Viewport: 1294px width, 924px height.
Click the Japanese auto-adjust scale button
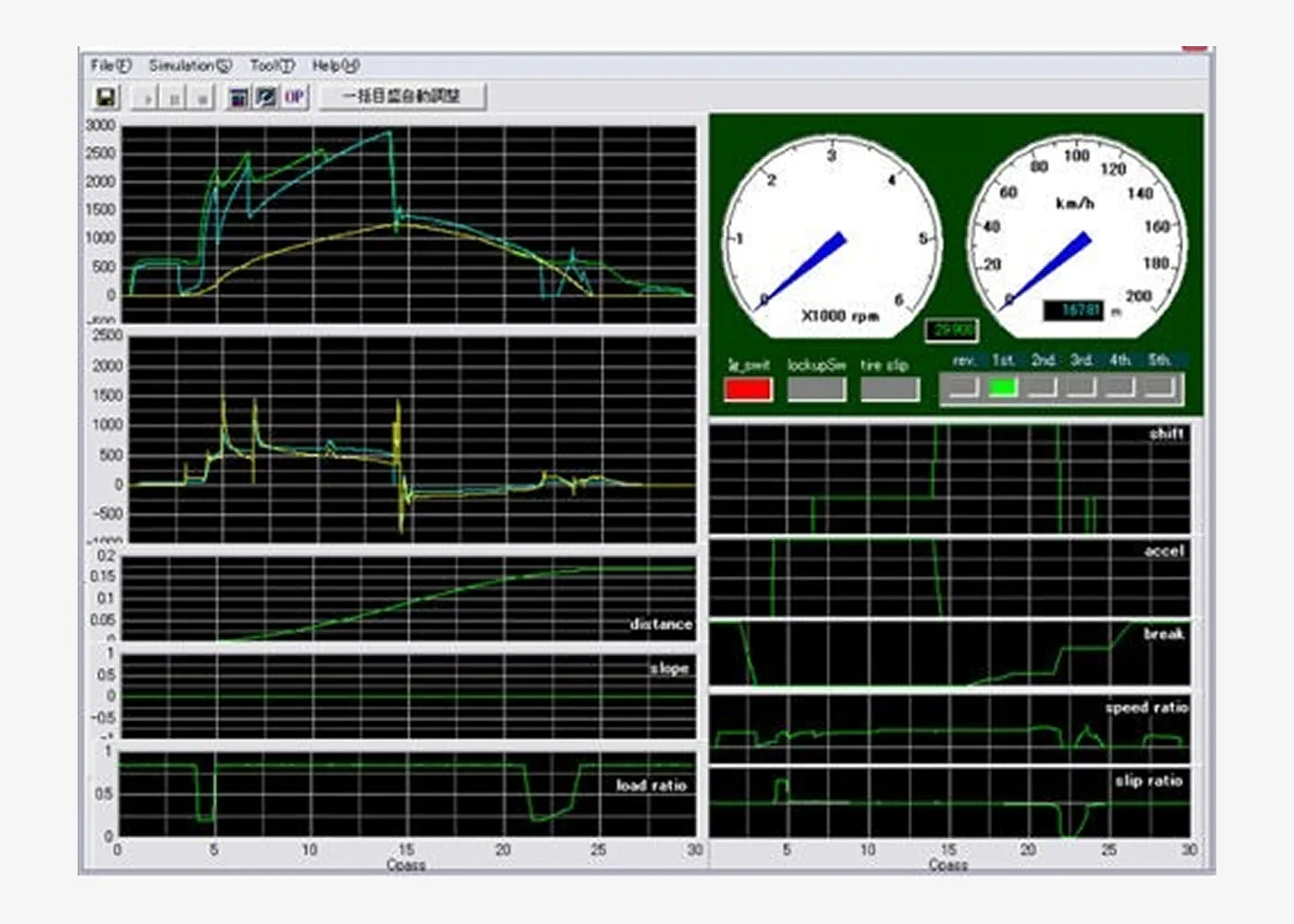pos(401,96)
